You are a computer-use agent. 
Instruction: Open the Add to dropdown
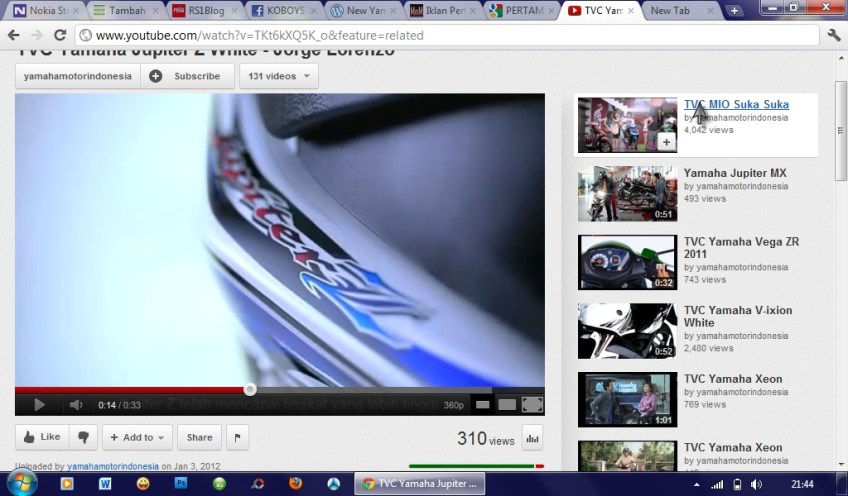137,437
